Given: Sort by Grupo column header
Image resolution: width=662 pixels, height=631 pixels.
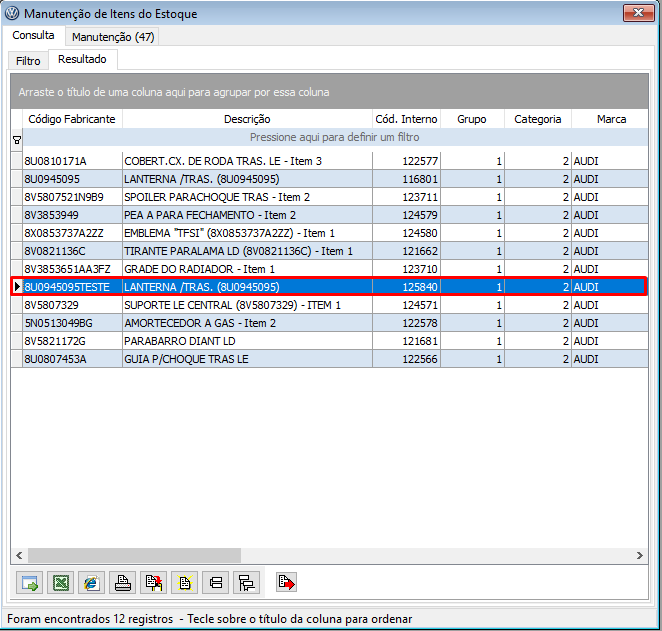Looking at the screenshot, I should [x=472, y=119].
